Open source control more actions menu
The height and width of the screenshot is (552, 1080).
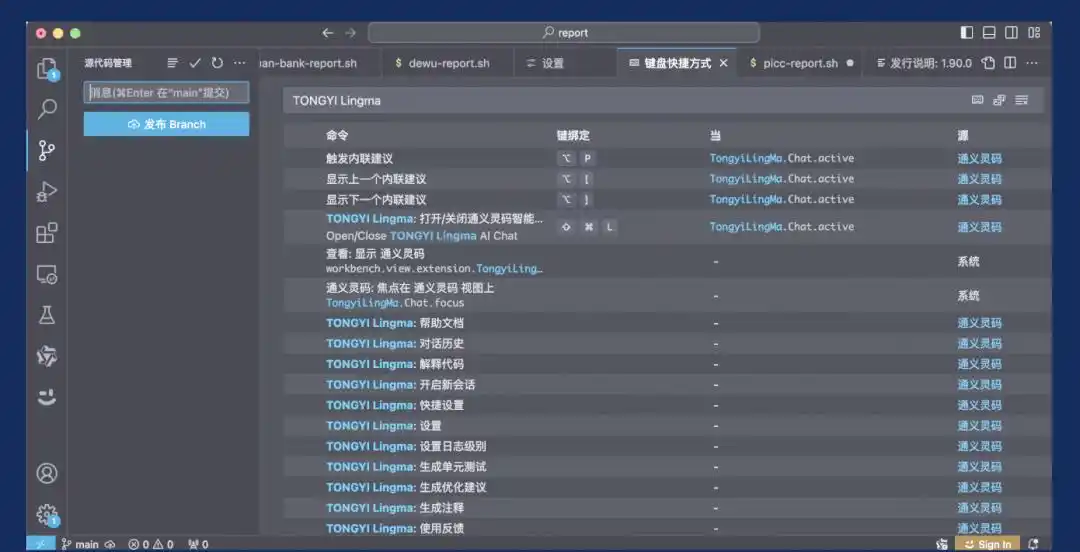(239, 63)
